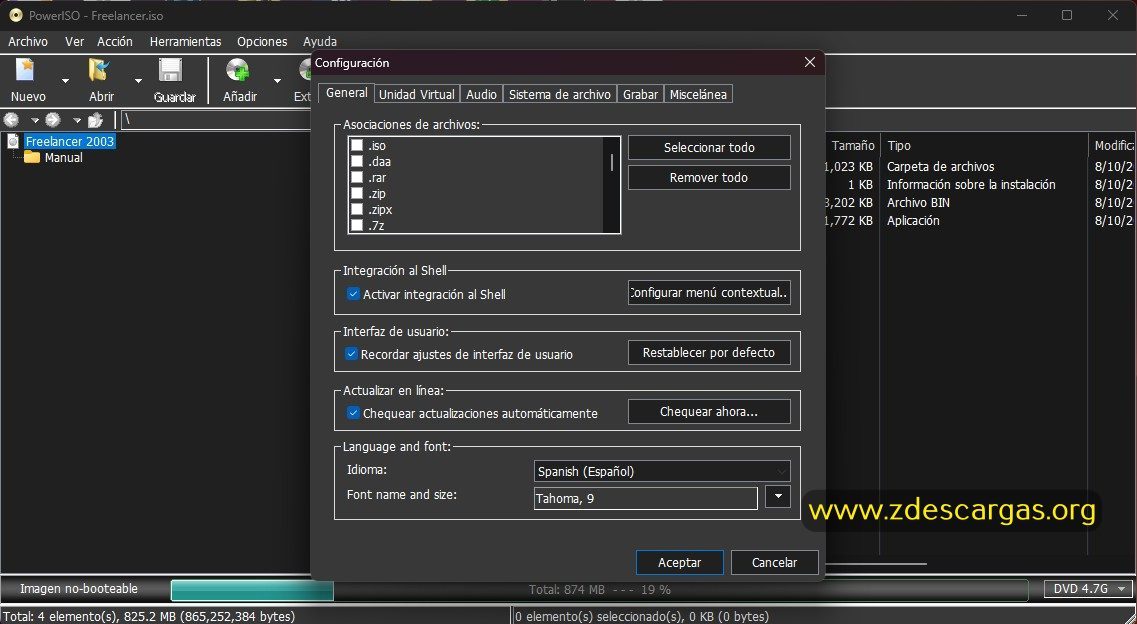Click the Aplicación type row

coord(913,221)
